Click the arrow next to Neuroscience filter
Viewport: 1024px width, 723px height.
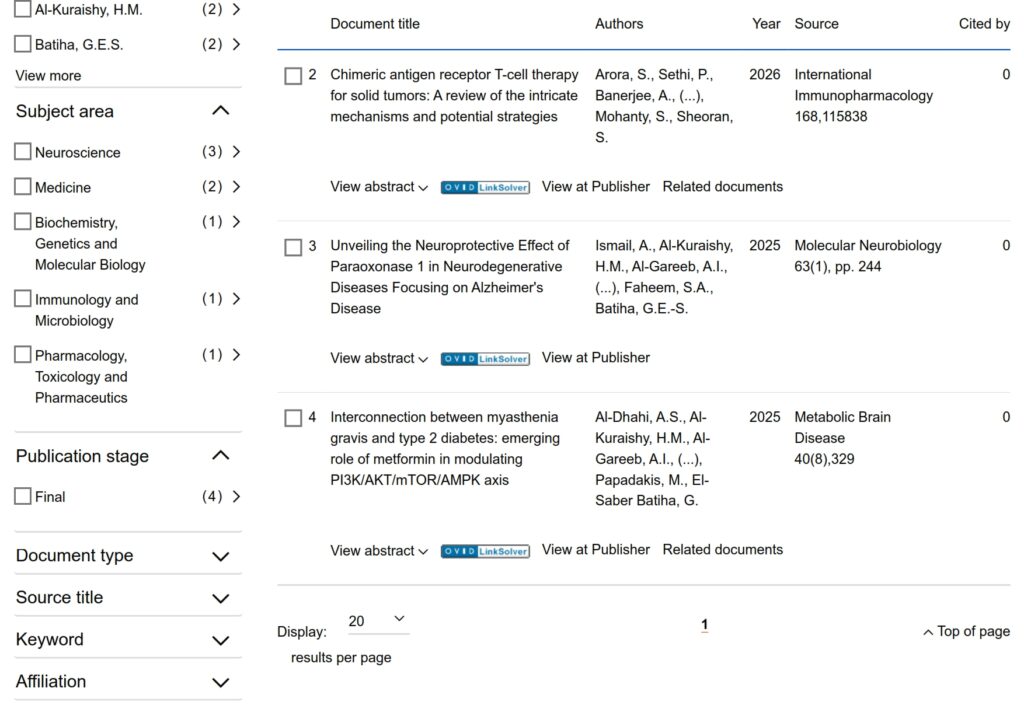236,152
